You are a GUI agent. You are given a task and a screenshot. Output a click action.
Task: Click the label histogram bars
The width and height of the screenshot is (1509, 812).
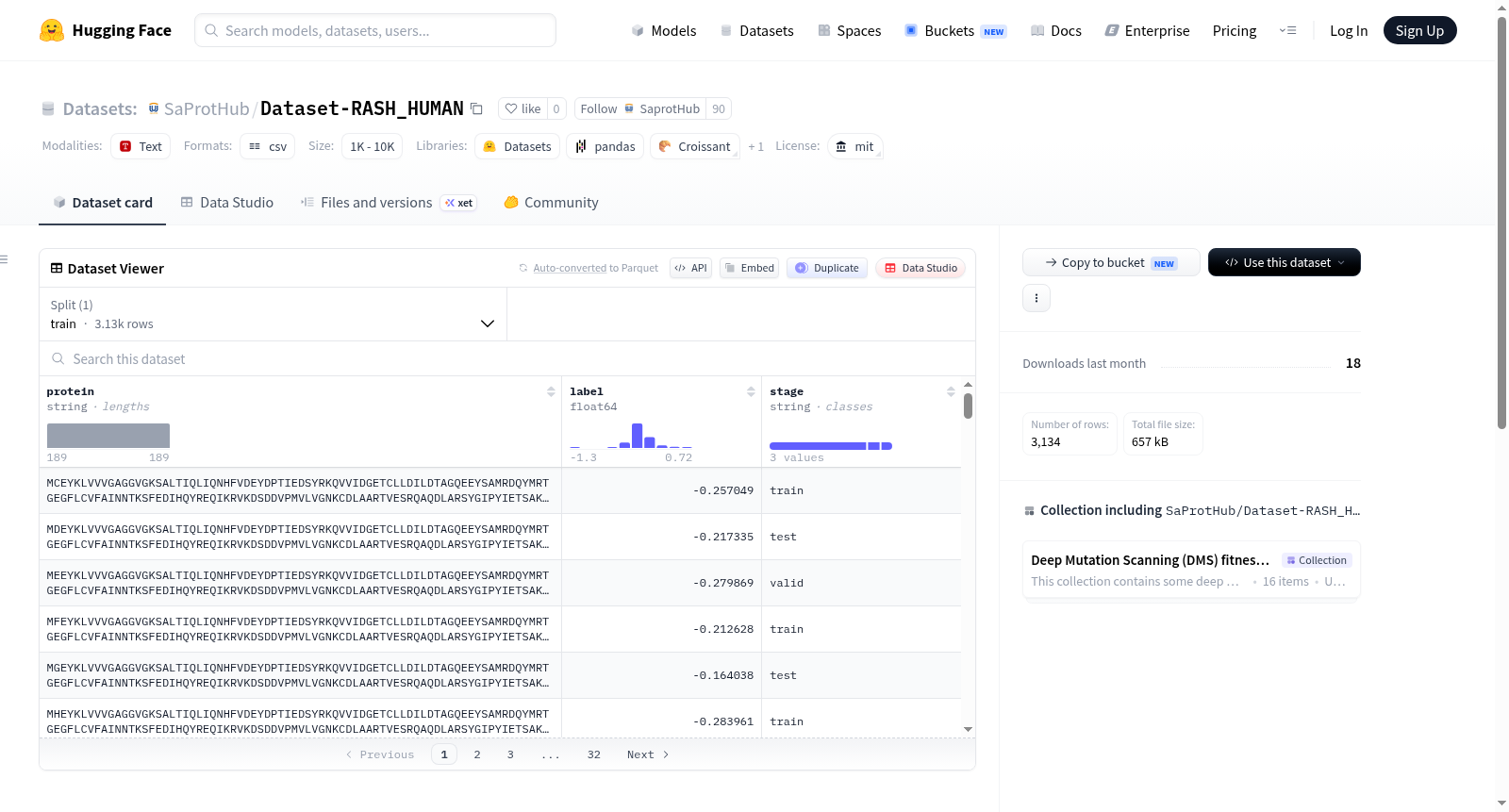[x=631, y=436]
